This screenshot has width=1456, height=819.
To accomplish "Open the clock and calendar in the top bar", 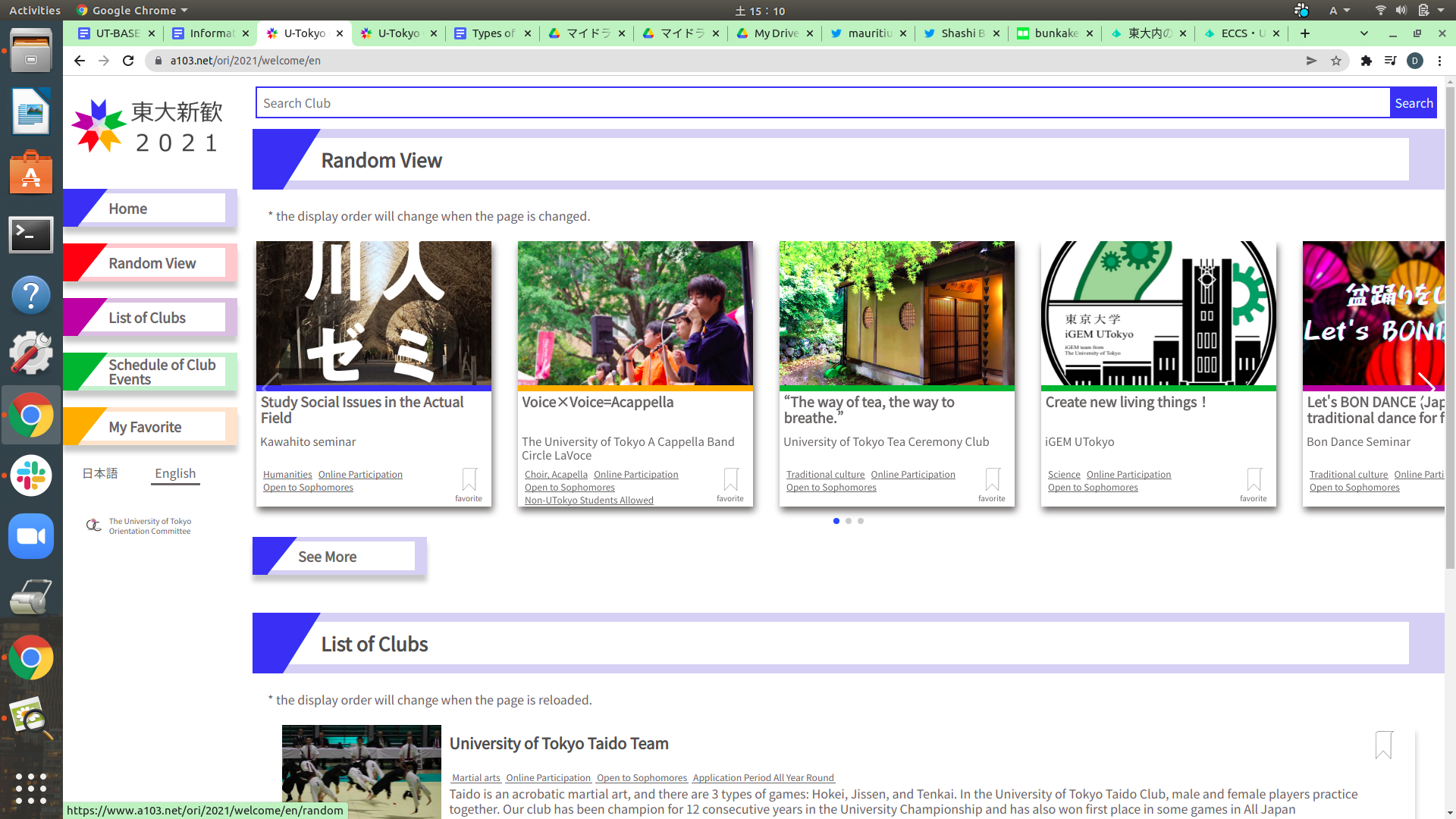I will 760,11.
